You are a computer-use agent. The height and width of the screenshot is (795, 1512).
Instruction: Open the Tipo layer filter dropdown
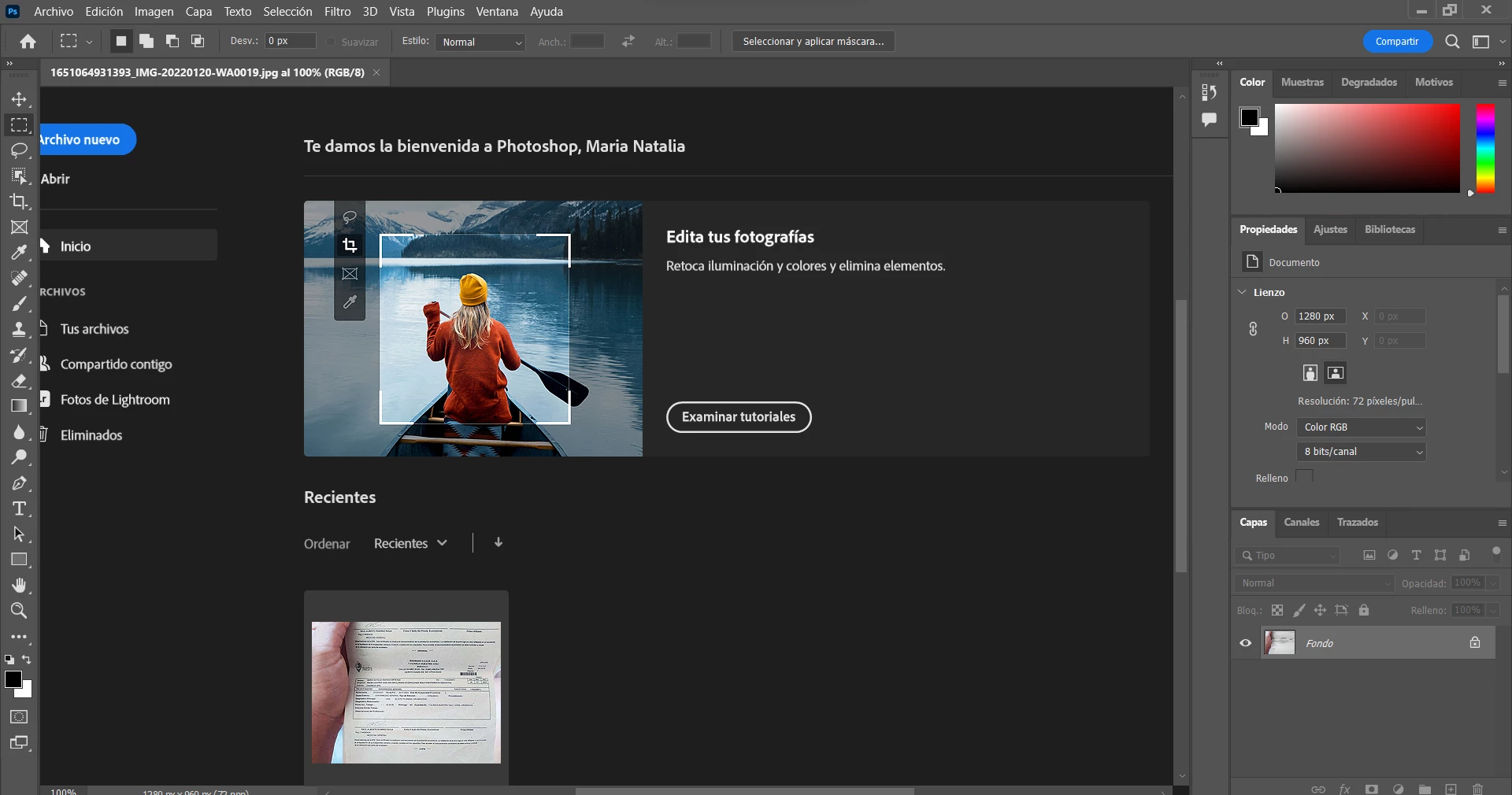1288,556
